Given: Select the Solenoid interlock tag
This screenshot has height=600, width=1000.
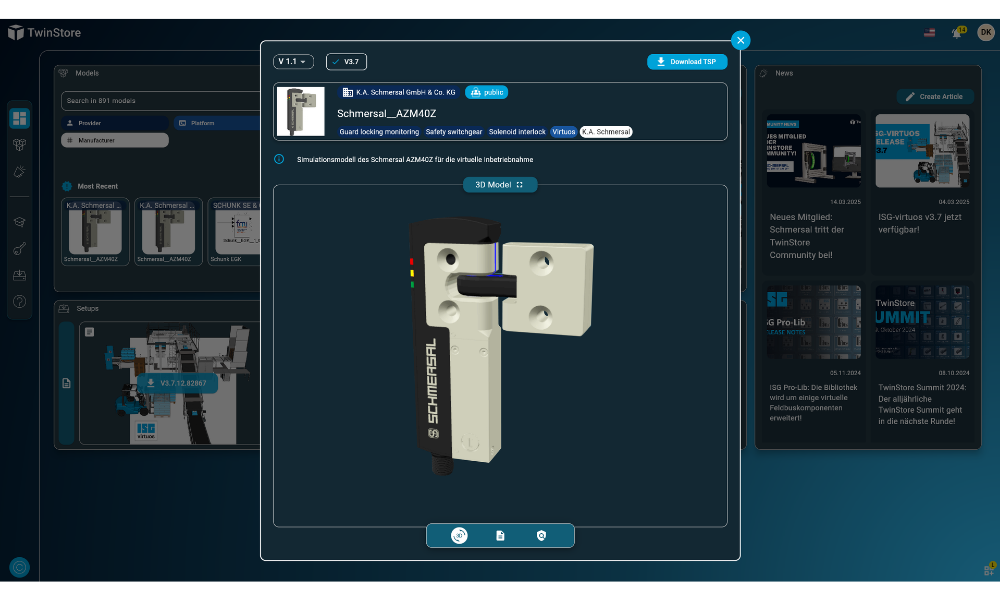Looking at the screenshot, I should pos(517,132).
